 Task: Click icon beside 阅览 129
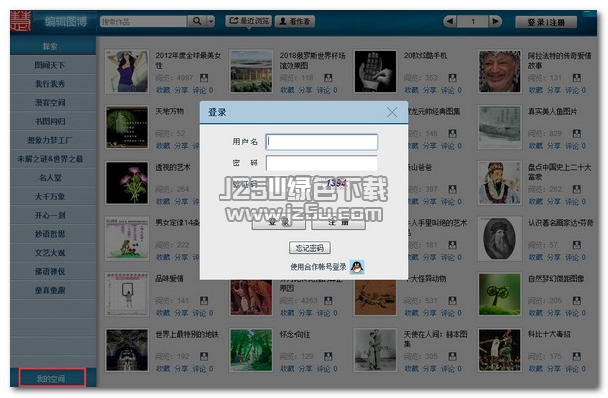(x=328, y=356)
